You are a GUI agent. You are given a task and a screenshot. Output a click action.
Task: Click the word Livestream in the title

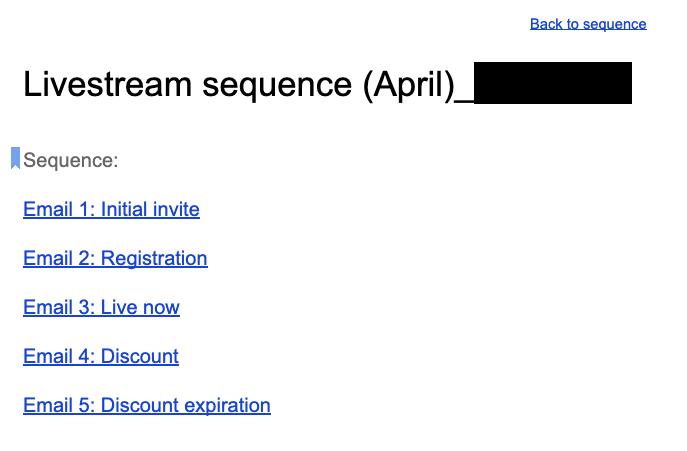pyautogui.click(x=107, y=84)
